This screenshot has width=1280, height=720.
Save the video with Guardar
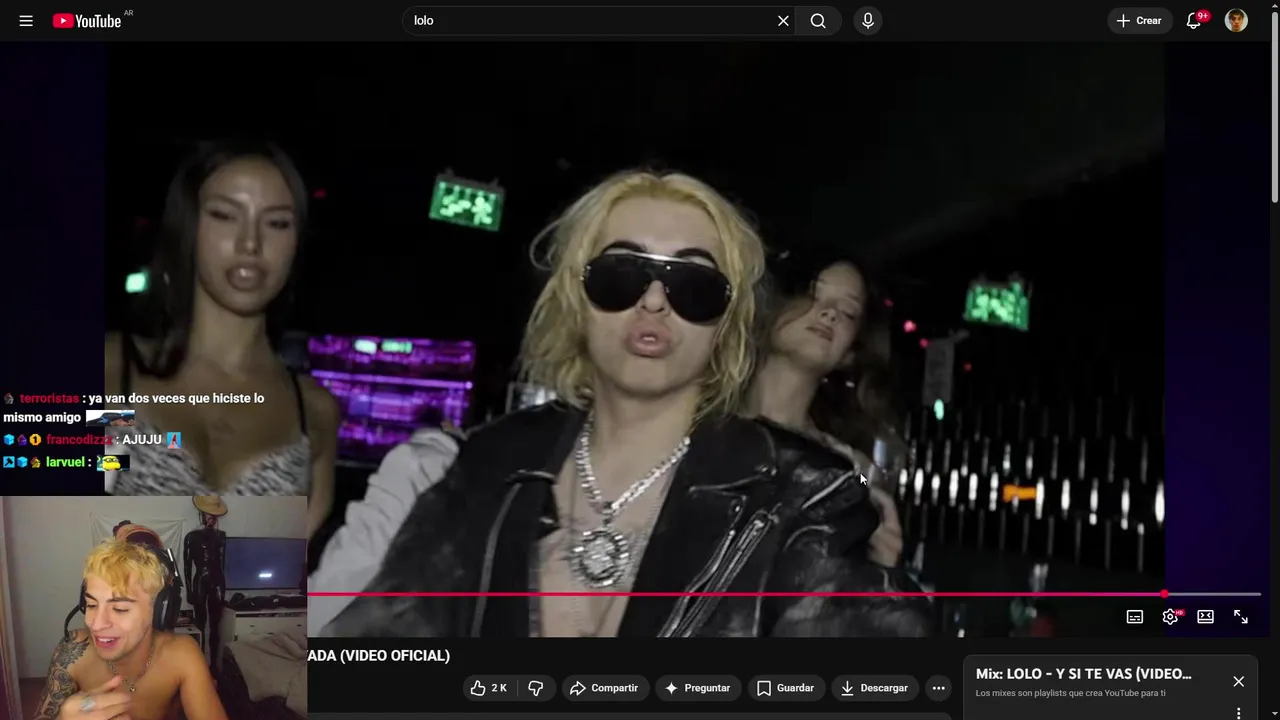(785, 688)
